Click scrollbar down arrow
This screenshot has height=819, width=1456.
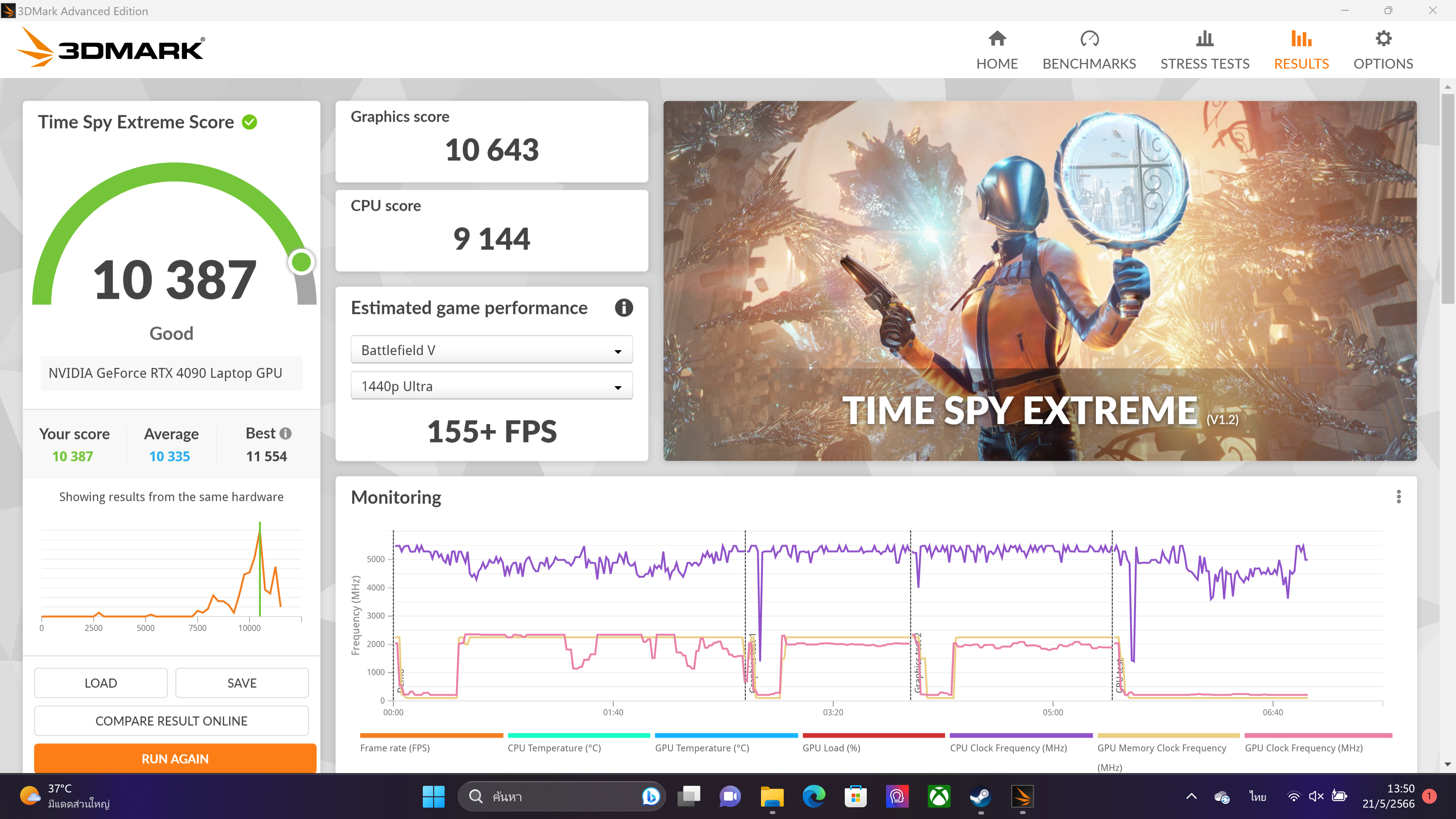click(1448, 764)
